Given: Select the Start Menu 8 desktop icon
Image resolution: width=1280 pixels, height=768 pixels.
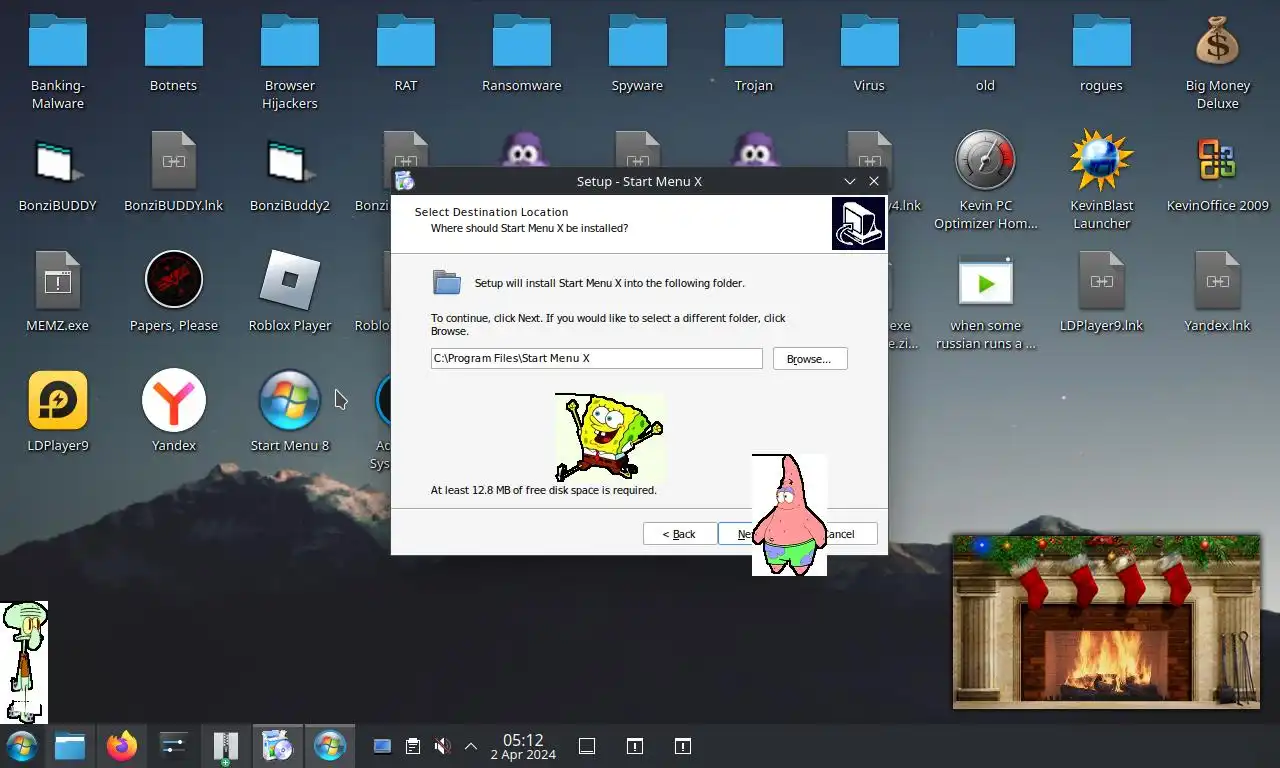Looking at the screenshot, I should tap(290, 413).
